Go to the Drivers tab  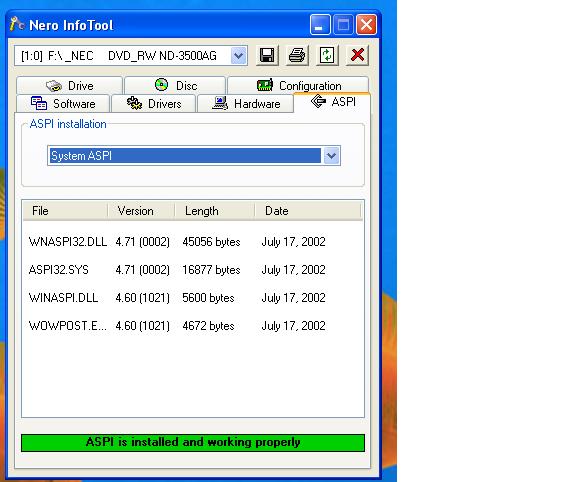[x=154, y=104]
